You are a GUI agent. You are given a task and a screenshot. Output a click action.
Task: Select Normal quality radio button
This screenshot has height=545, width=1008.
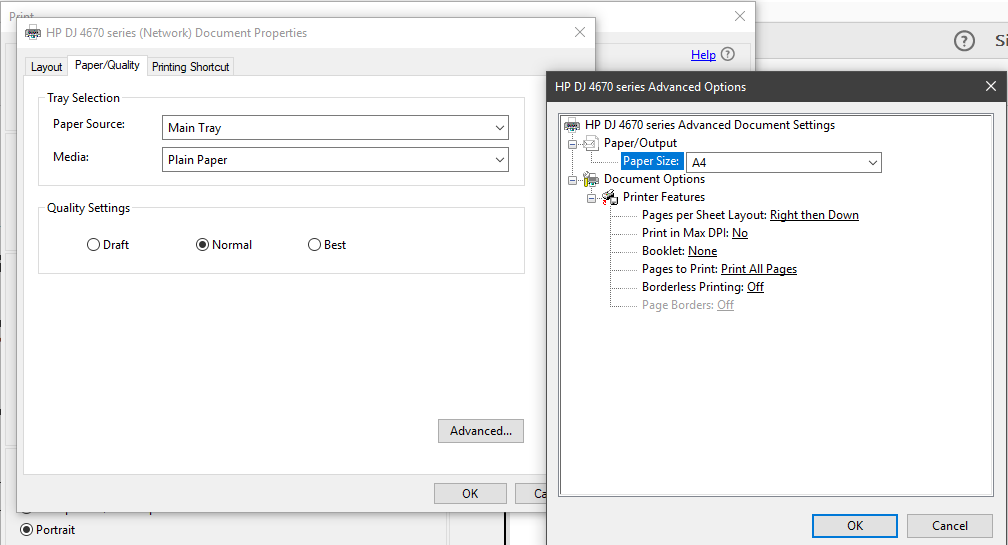click(x=202, y=245)
